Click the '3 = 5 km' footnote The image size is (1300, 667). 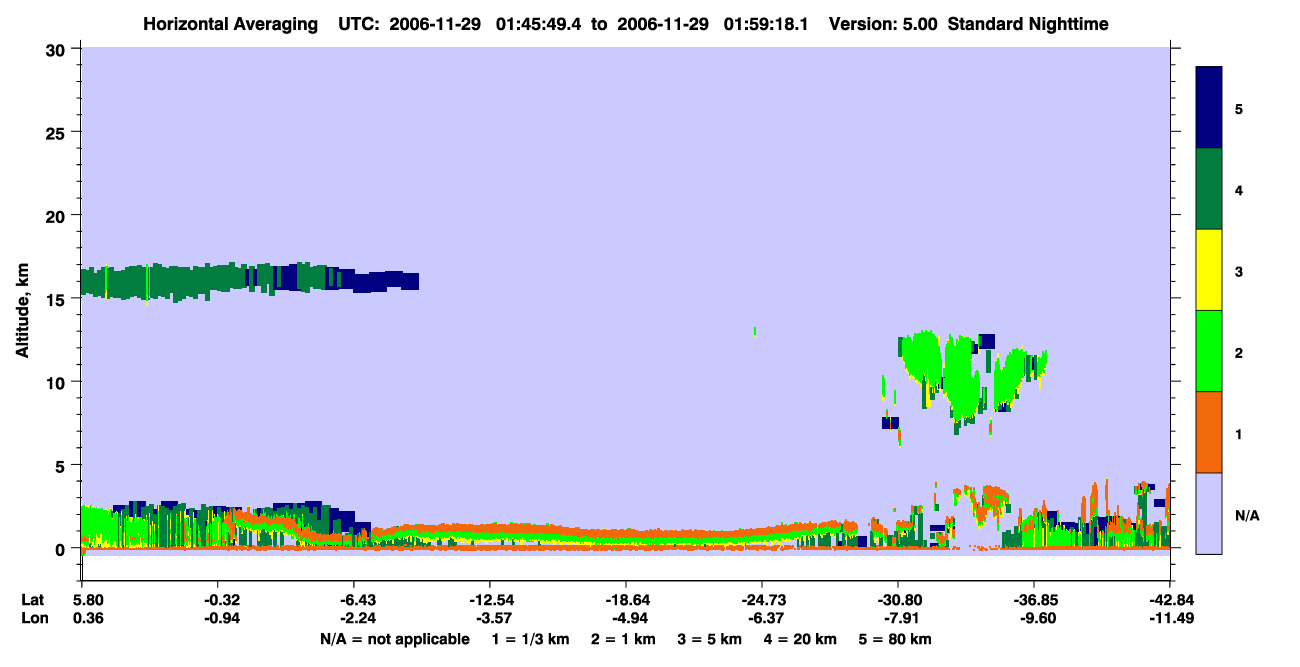pos(711,639)
